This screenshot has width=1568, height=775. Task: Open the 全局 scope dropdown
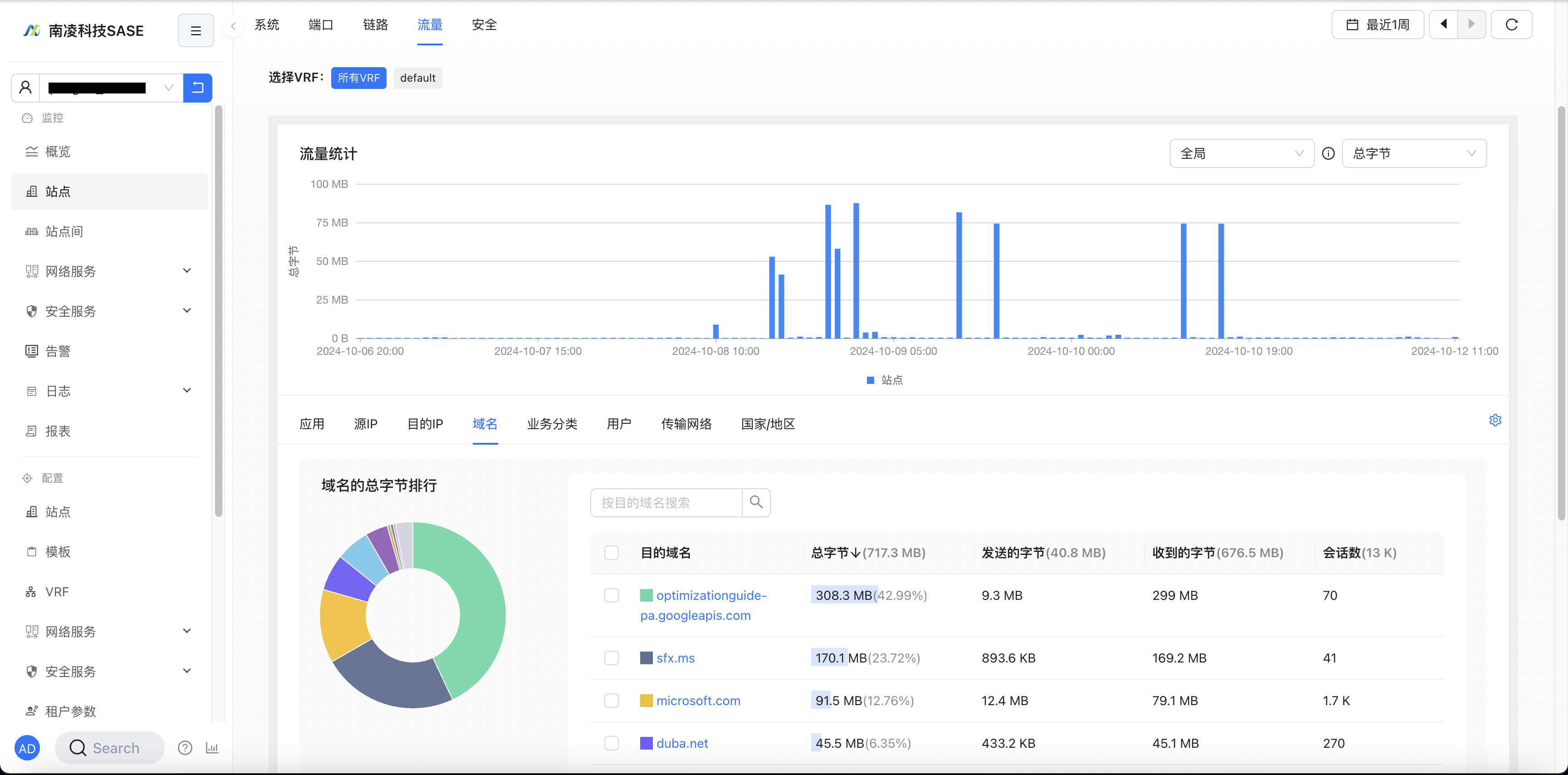point(1242,153)
